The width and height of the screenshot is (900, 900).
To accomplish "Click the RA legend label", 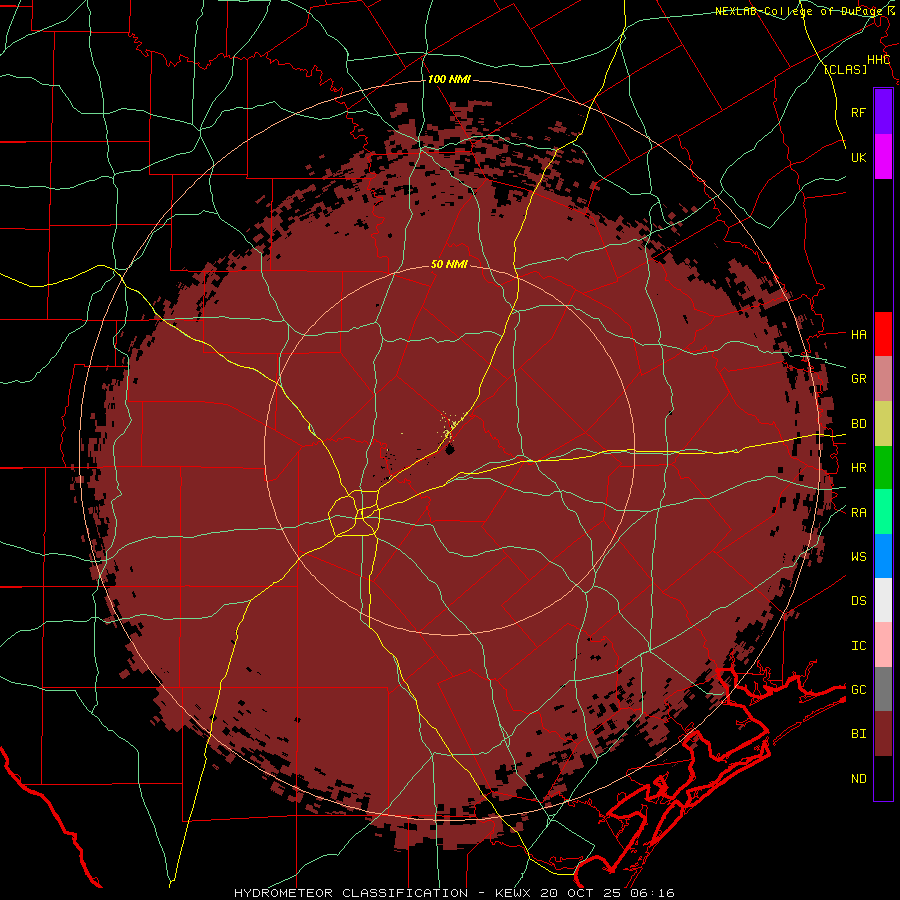I will (x=858, y=512).
